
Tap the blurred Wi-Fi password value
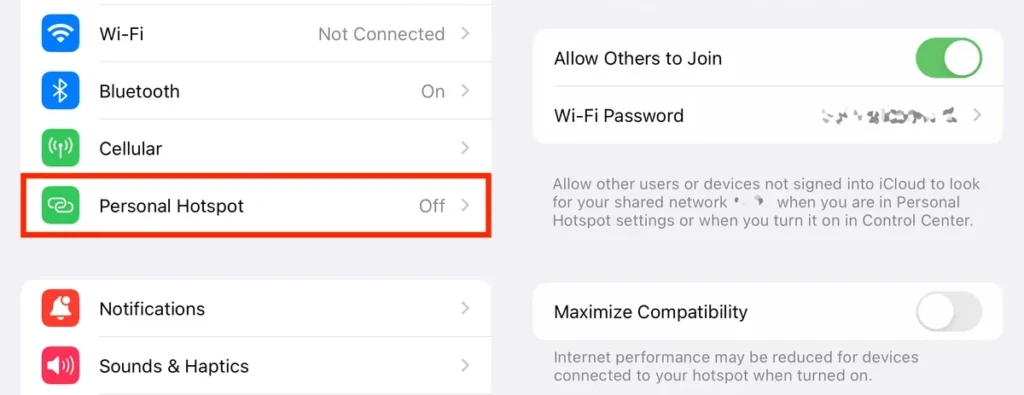tap(888, 116)
